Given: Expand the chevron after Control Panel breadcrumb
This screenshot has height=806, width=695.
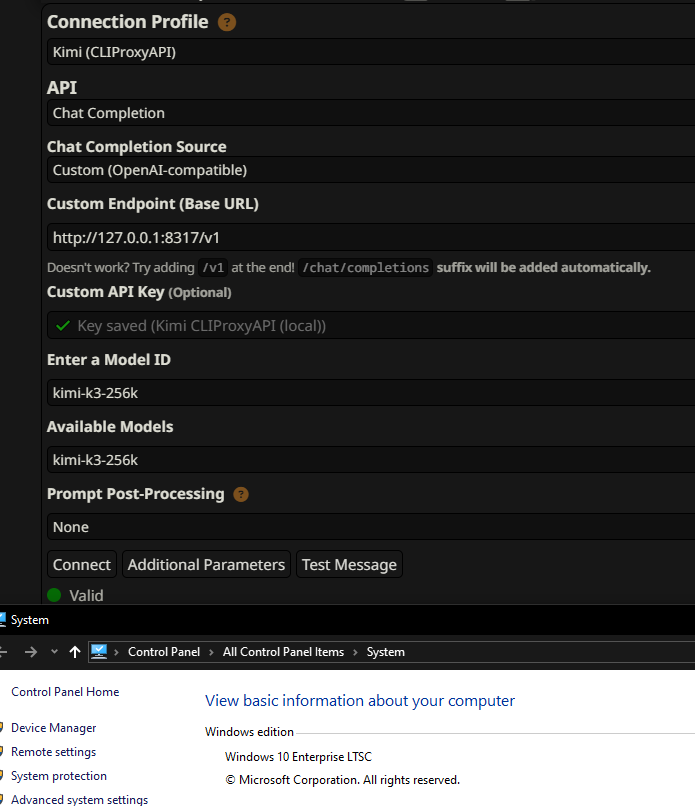Looking at the screenshot, I should [x=211, y=652].
